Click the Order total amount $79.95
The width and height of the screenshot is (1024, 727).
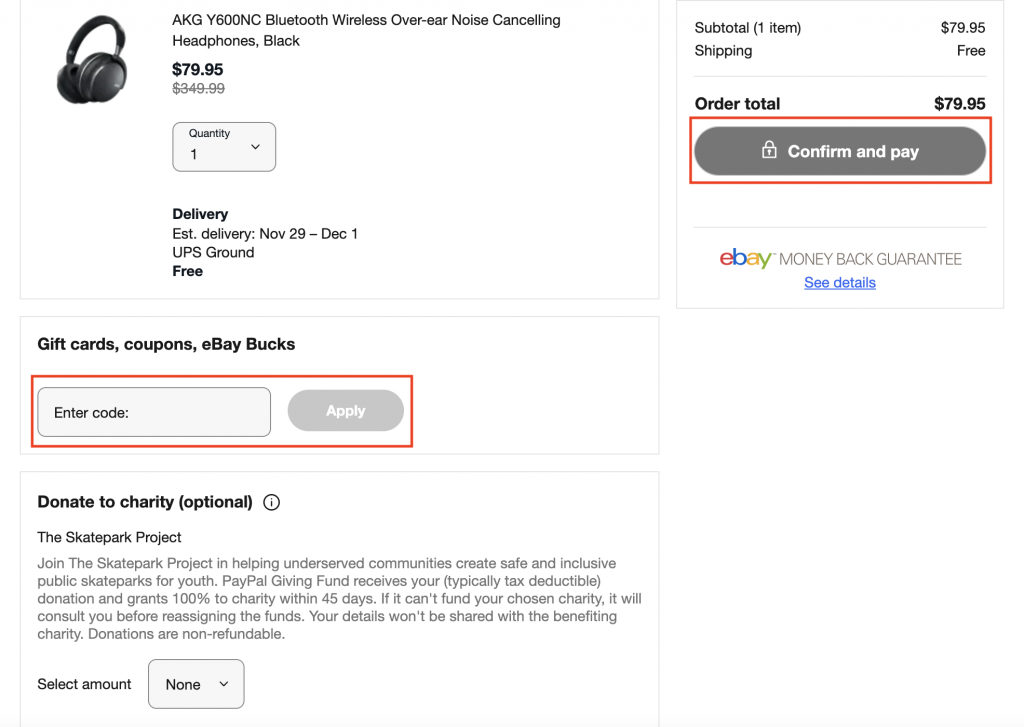coord(959,104)
